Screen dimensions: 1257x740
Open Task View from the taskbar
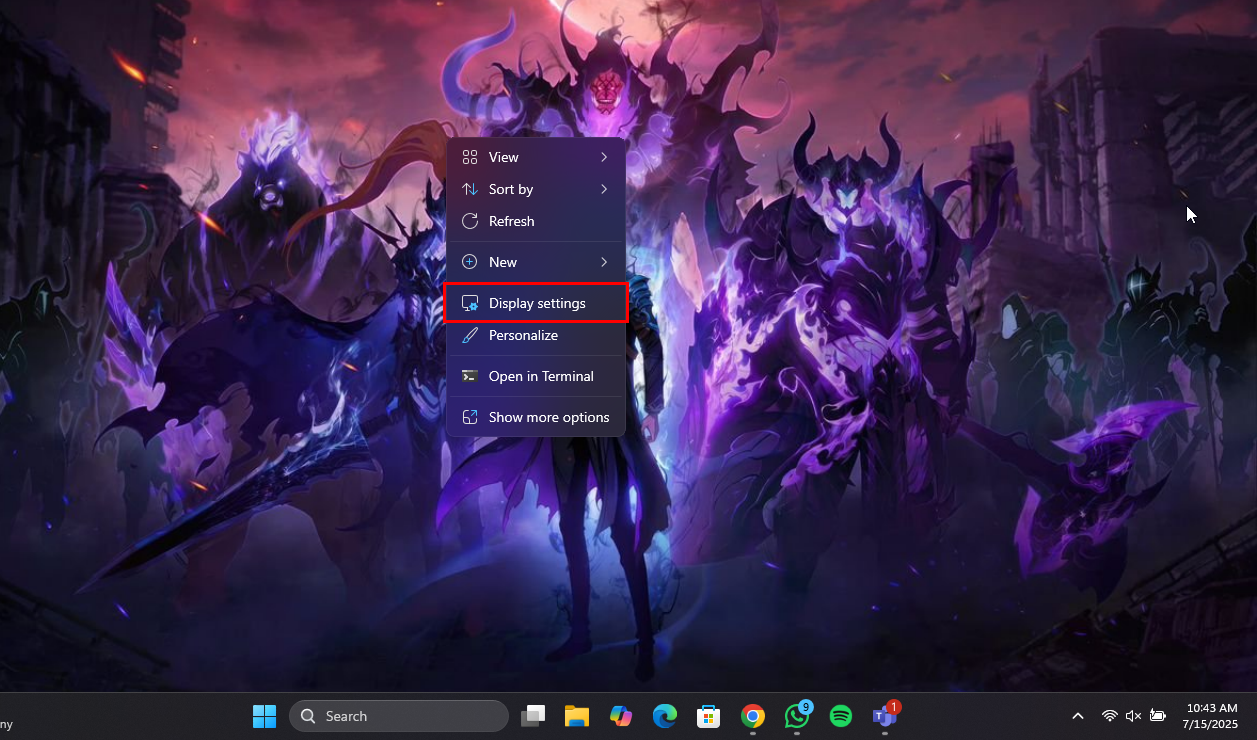534,716
